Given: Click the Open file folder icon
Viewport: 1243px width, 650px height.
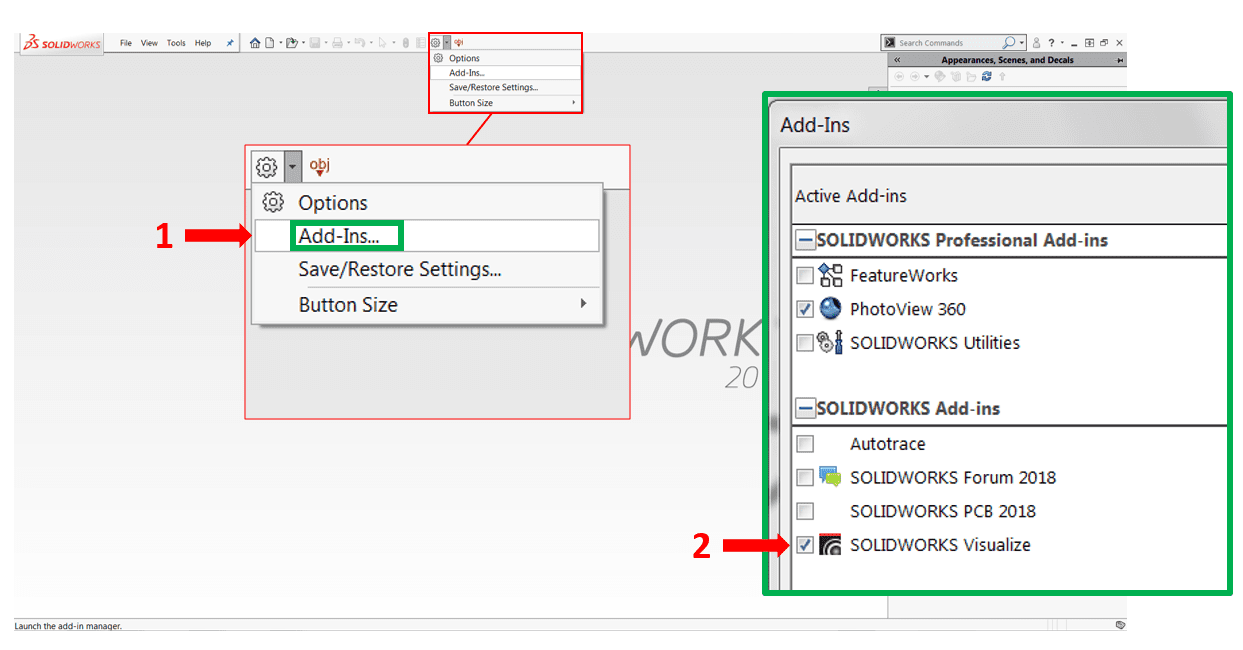Looking at the screenshot, I should (292, 43).
